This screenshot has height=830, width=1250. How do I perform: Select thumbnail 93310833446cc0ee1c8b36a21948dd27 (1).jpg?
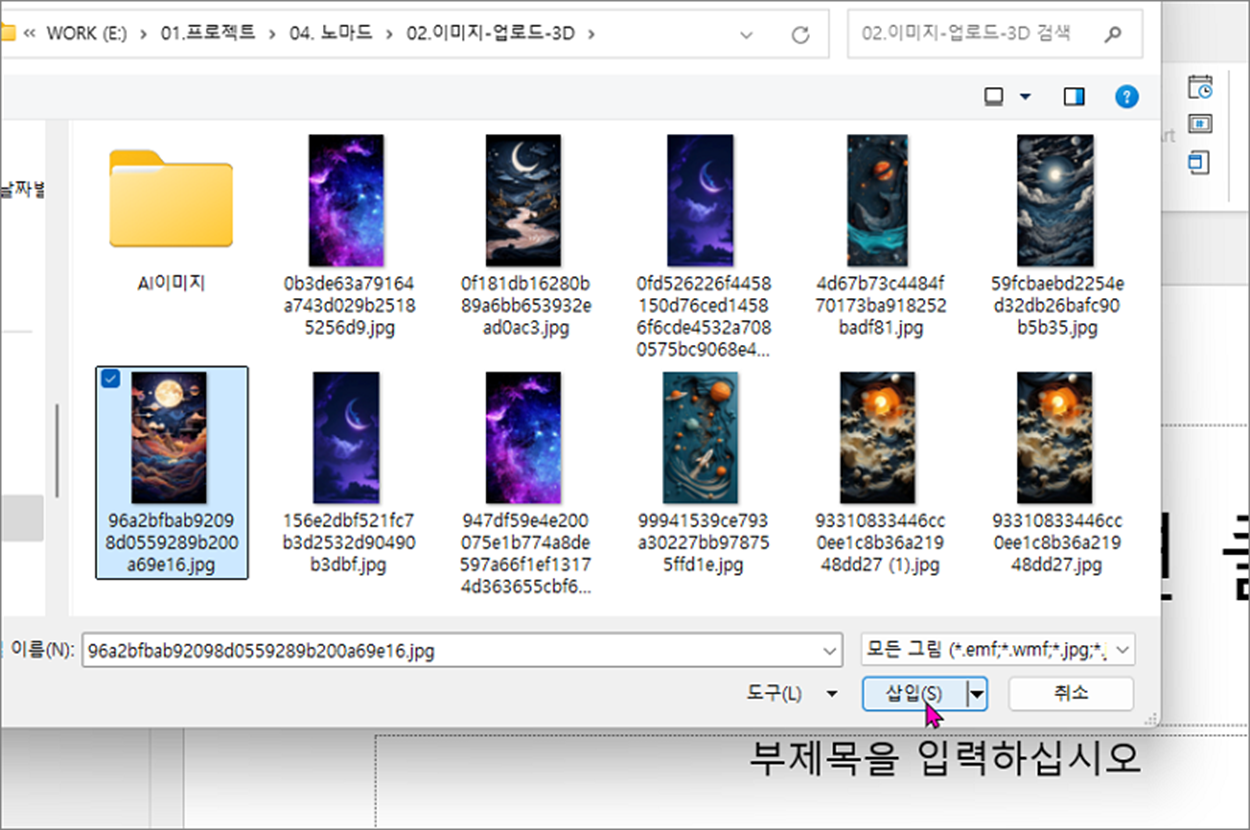pos(877,437)
